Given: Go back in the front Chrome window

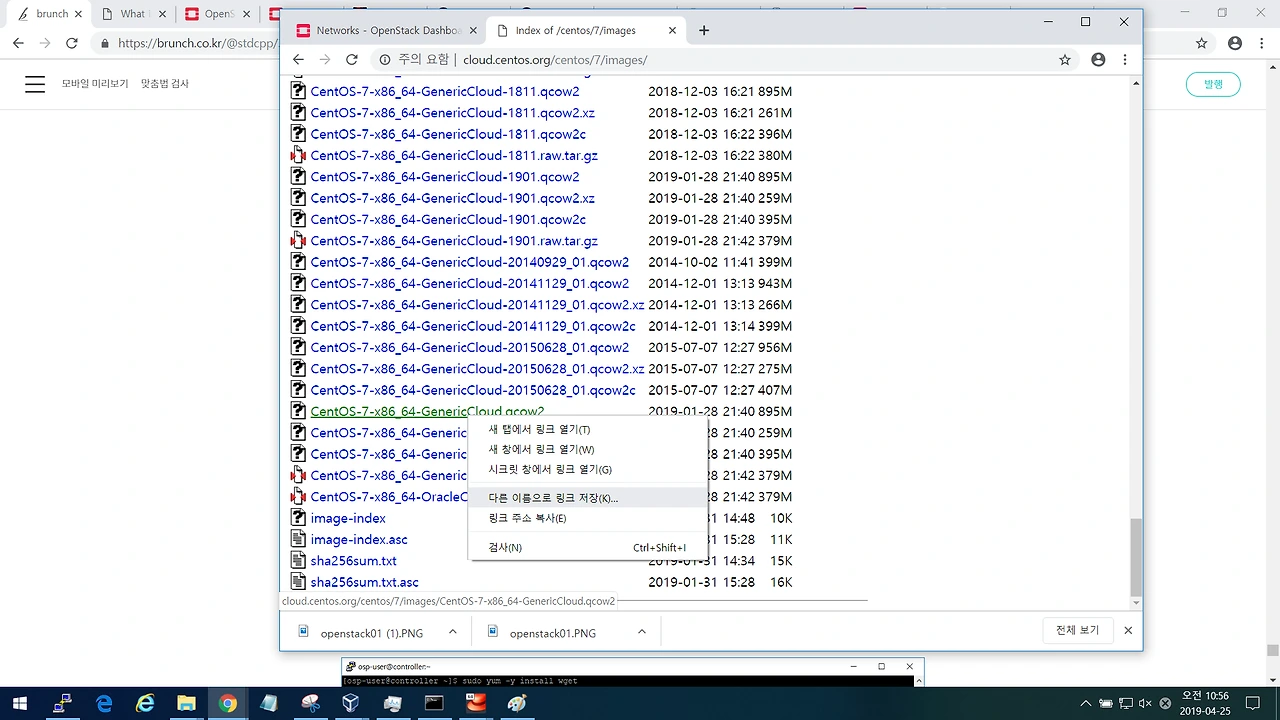Looking at the screenshot, I should point(298,60).
